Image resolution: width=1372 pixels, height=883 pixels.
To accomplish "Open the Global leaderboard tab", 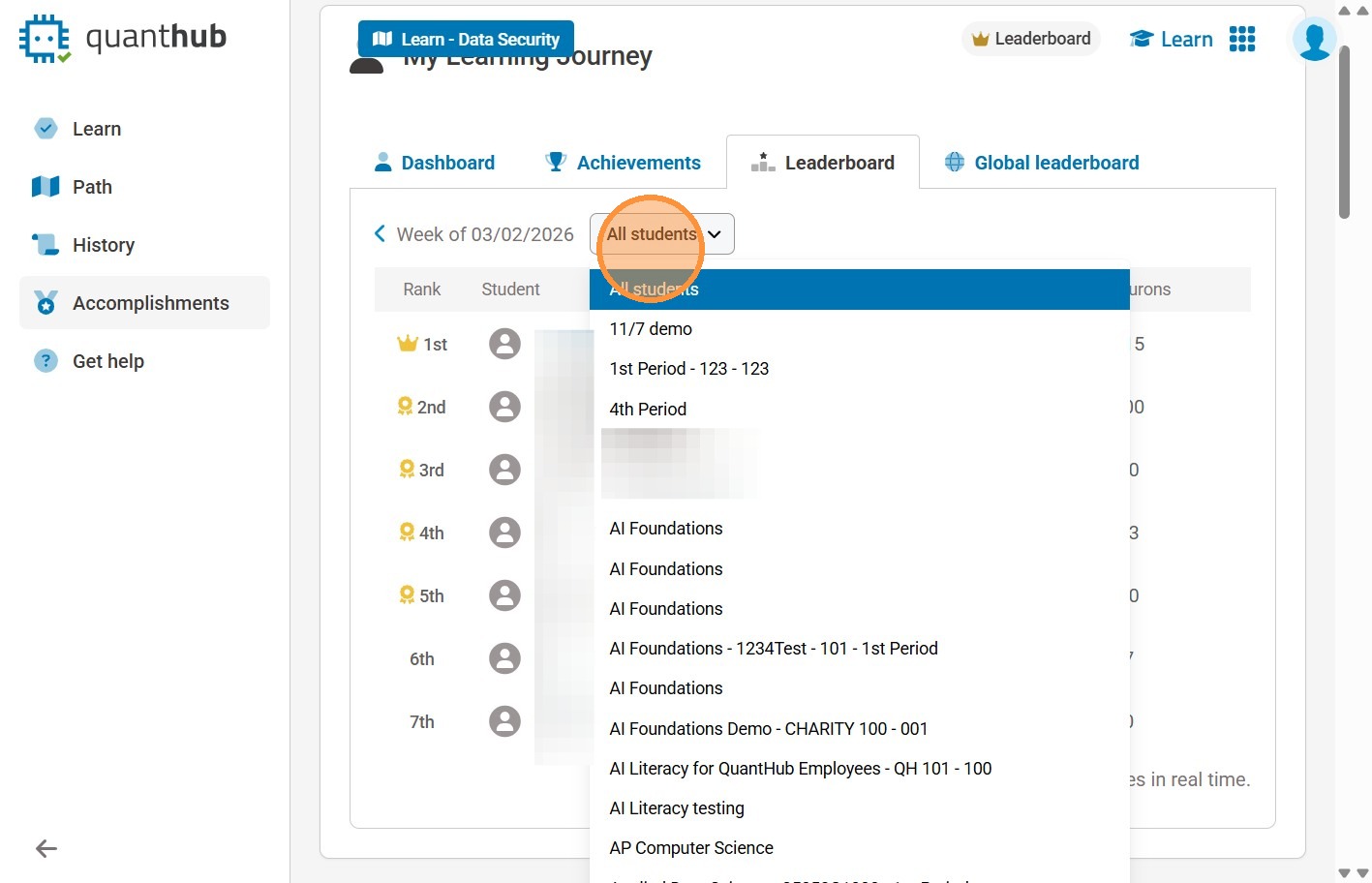I will (x=1042, y=163).
